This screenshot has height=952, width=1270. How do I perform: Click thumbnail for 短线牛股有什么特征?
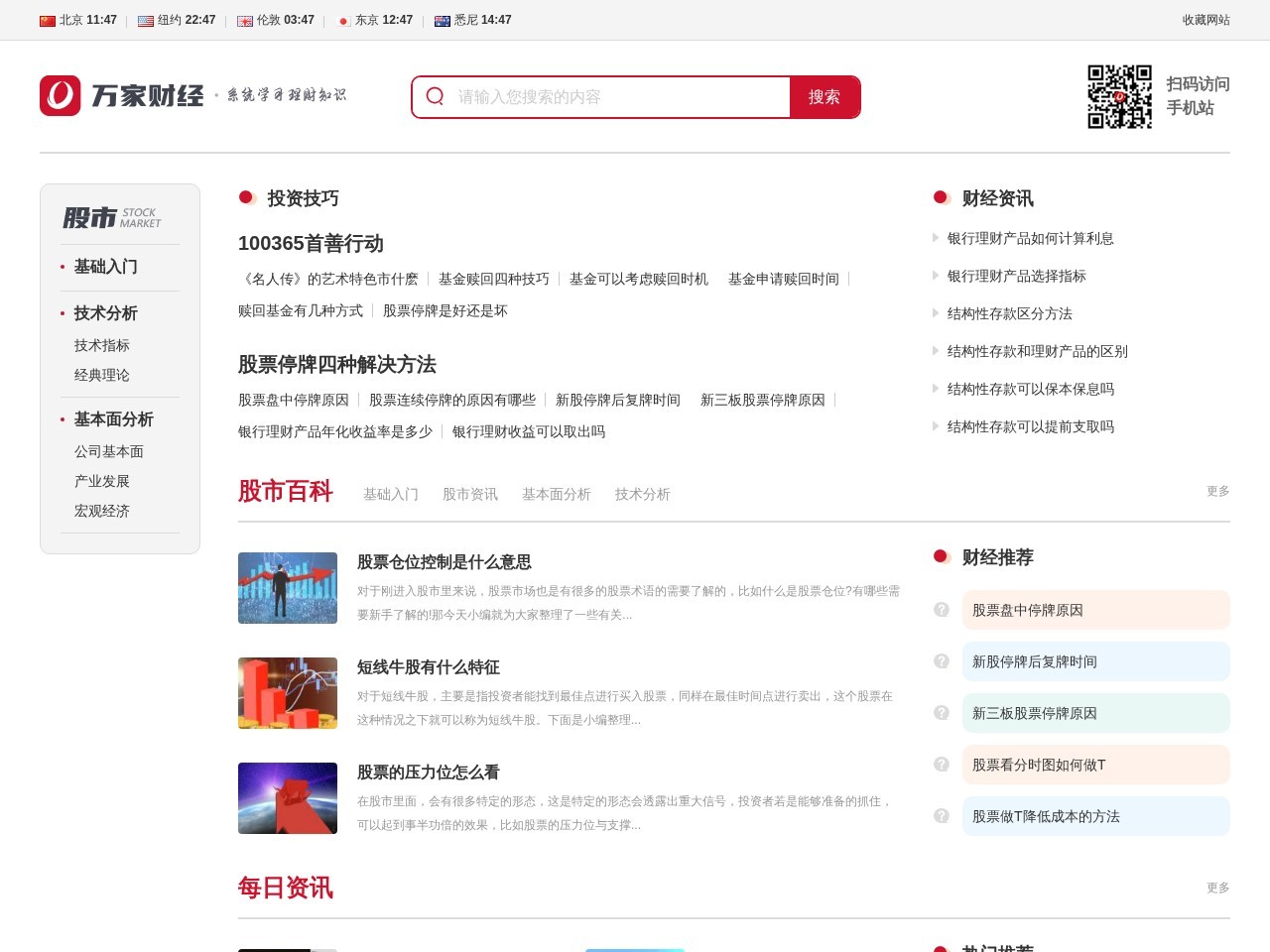click(x=288, y=693)
